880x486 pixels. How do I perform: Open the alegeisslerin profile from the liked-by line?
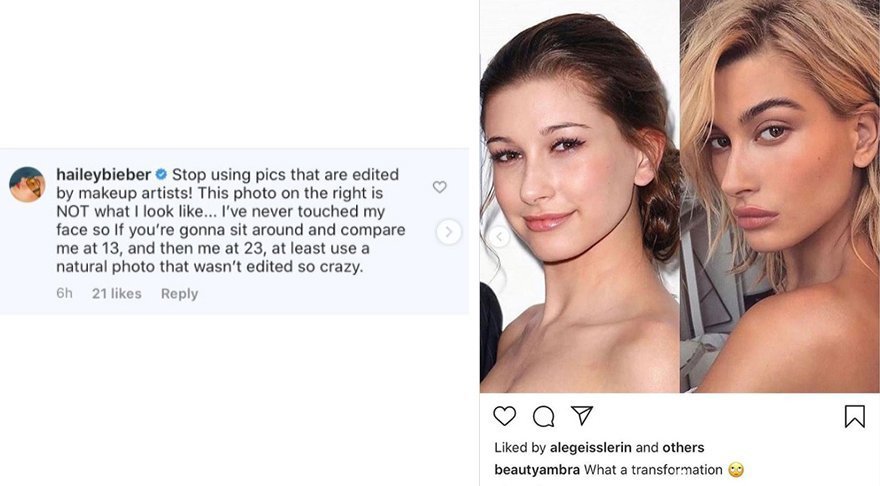pos(590,447)
